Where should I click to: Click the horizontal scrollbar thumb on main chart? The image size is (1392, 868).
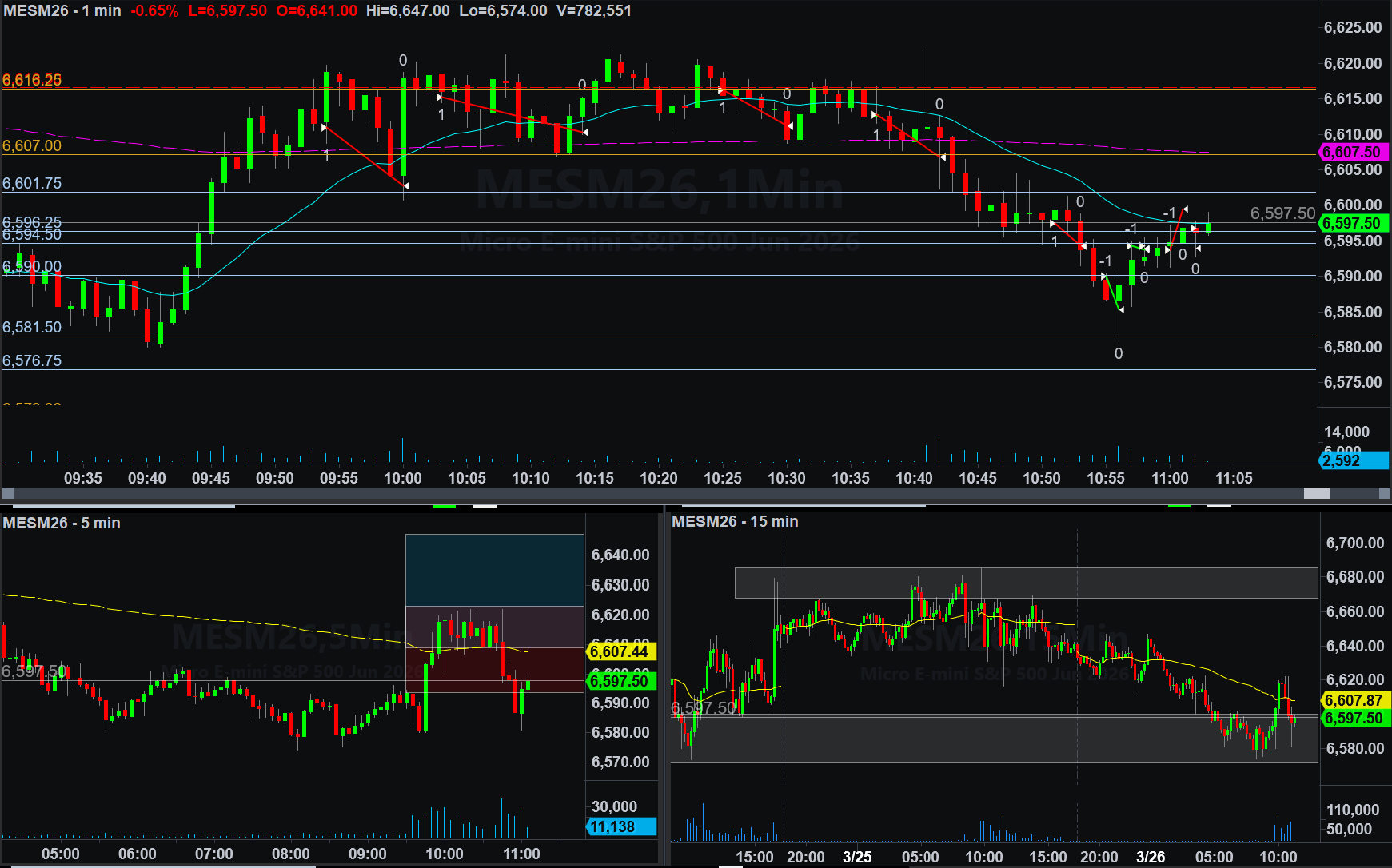click(x=1316, y=493)
